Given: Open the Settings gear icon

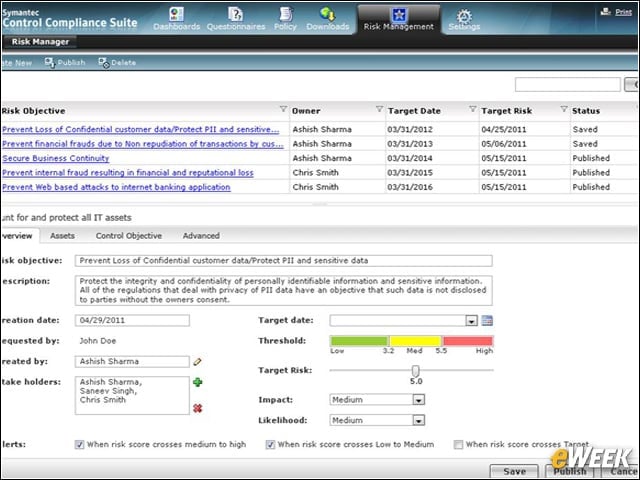Looking at the screenshot, I should (x=464, y=16).
